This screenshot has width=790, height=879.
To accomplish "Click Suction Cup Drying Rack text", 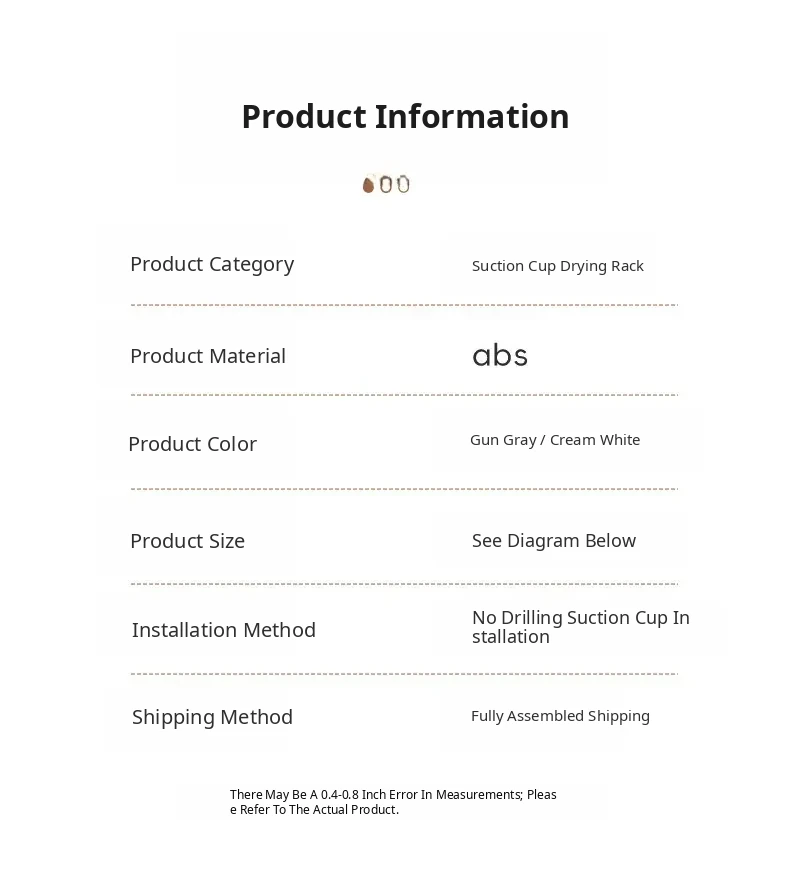I will pos(557,266).
